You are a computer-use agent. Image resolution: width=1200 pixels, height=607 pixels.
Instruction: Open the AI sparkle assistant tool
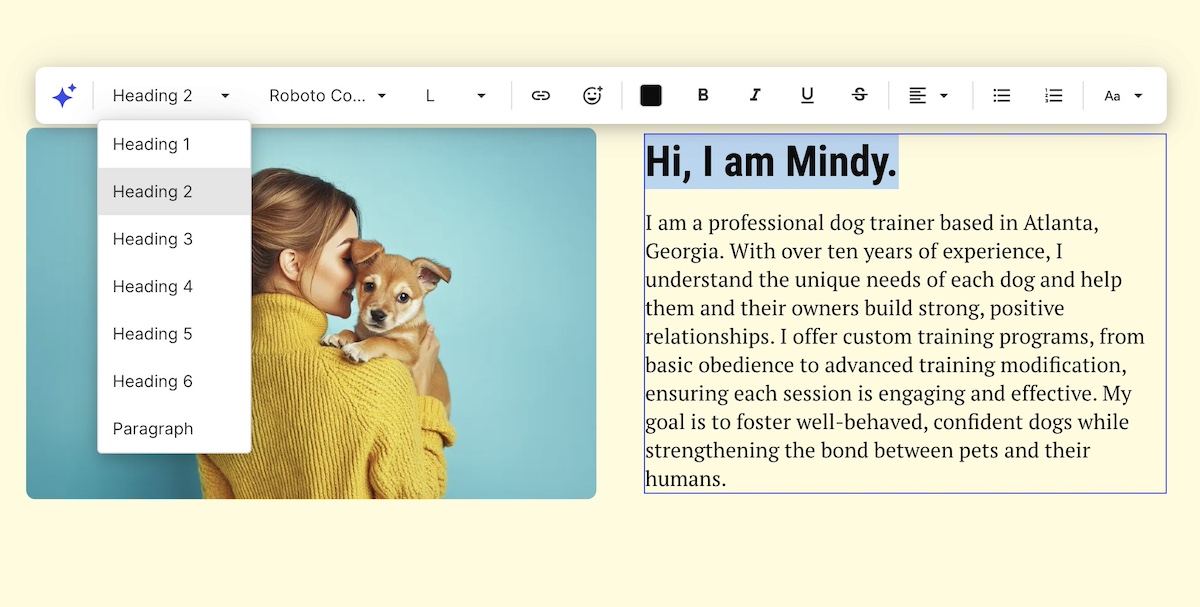(64, 96)
